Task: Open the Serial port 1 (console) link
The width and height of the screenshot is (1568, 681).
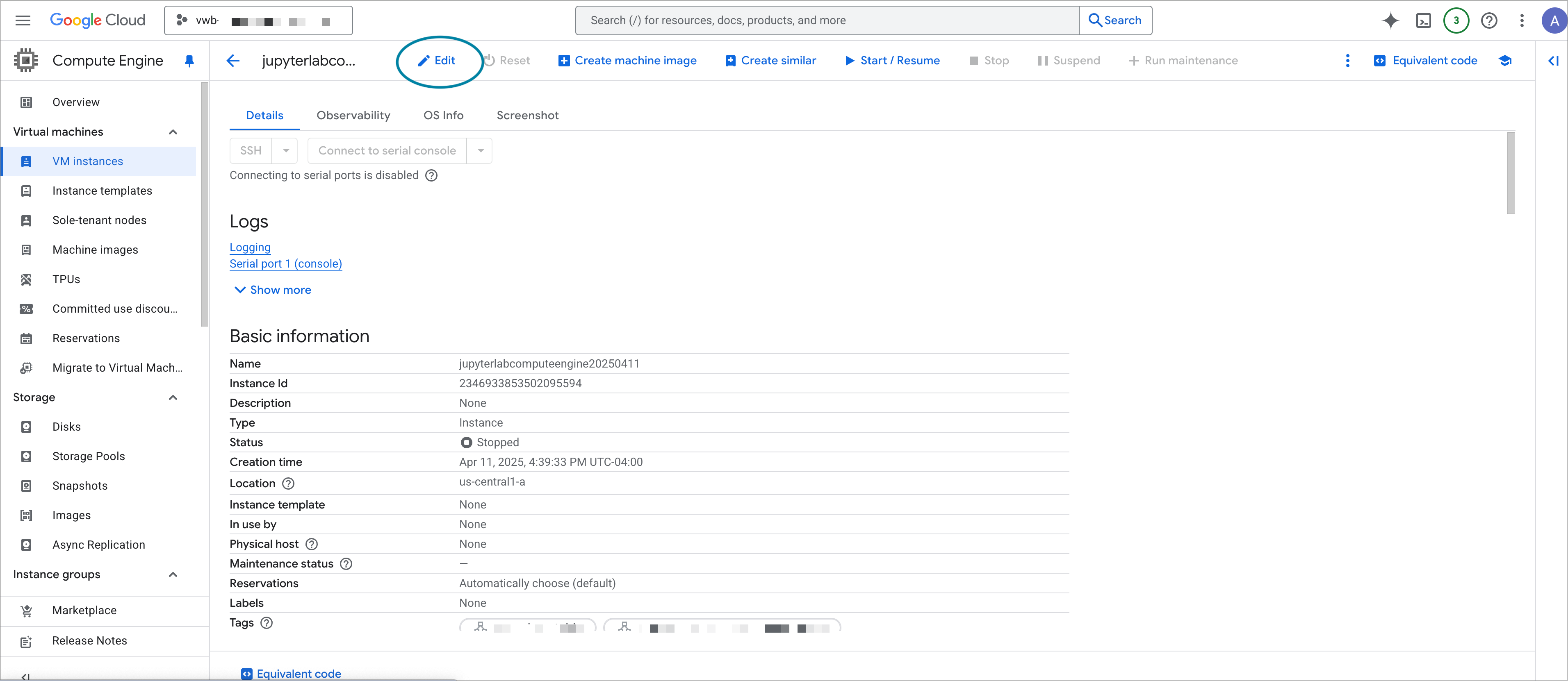Action: (285, 264)
